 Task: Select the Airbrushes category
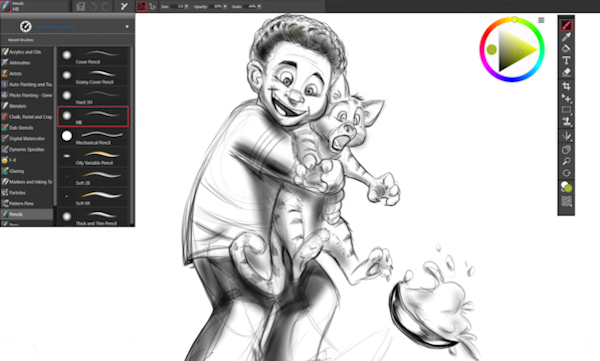point(27,62)
